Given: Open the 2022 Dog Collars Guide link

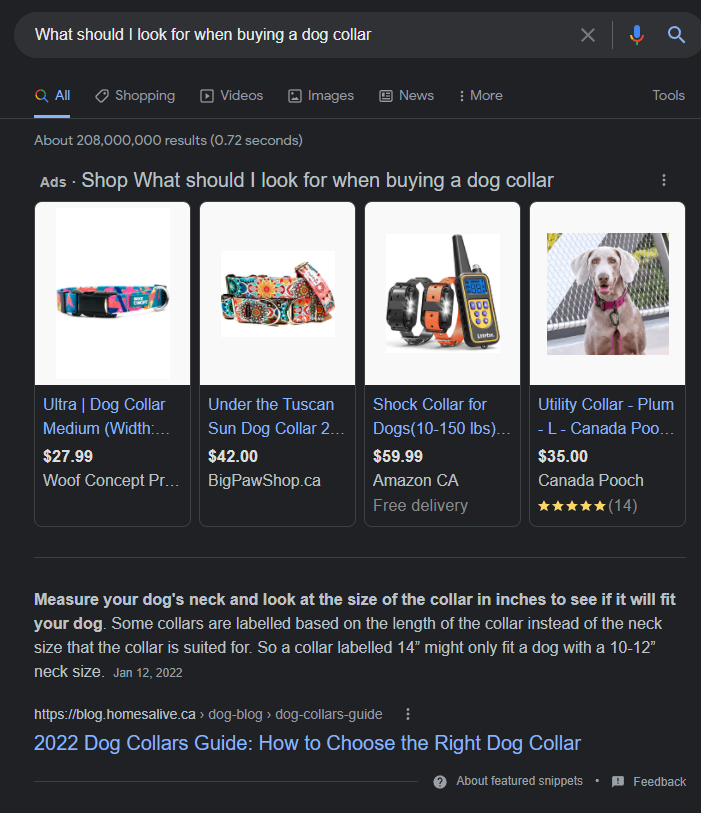Looking at the screenshot, I should [x=307, y=743].
